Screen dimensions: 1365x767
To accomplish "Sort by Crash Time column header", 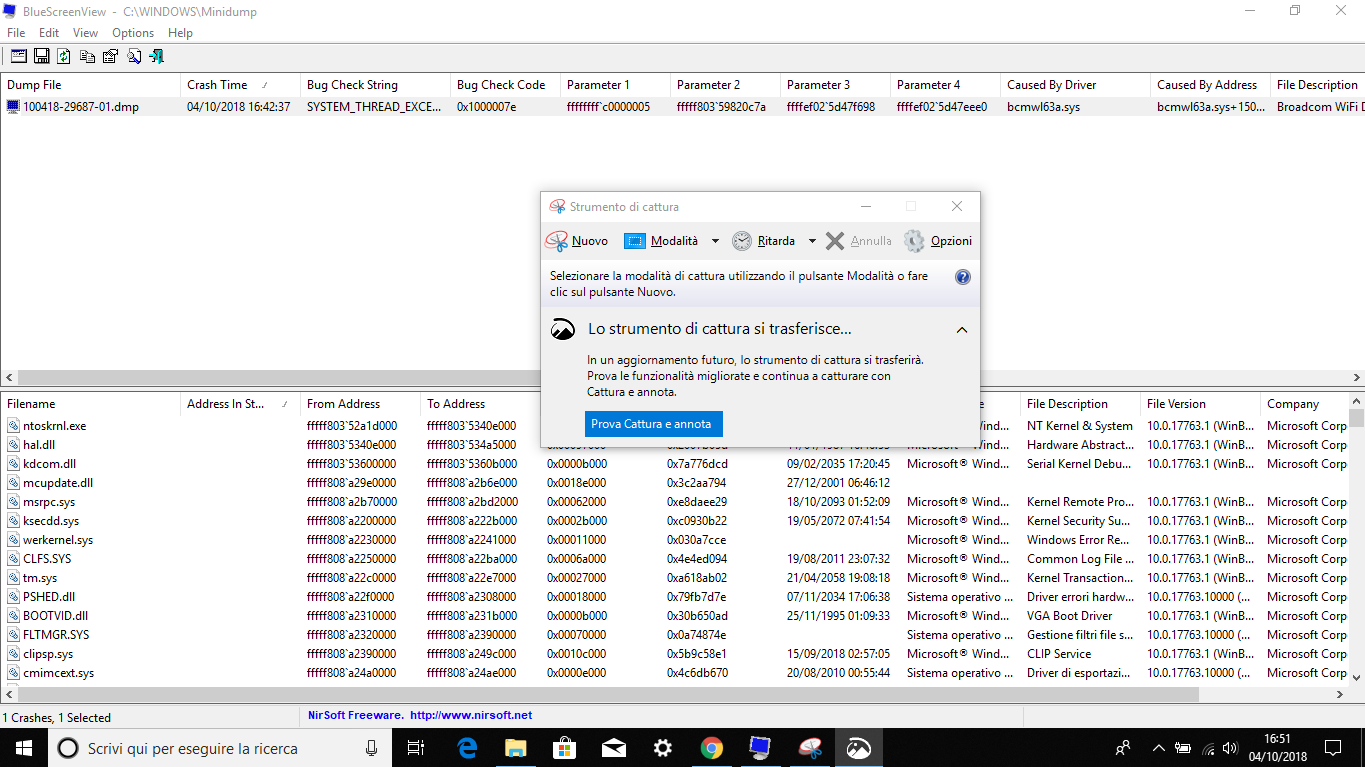I will click(x=240, y=85).
